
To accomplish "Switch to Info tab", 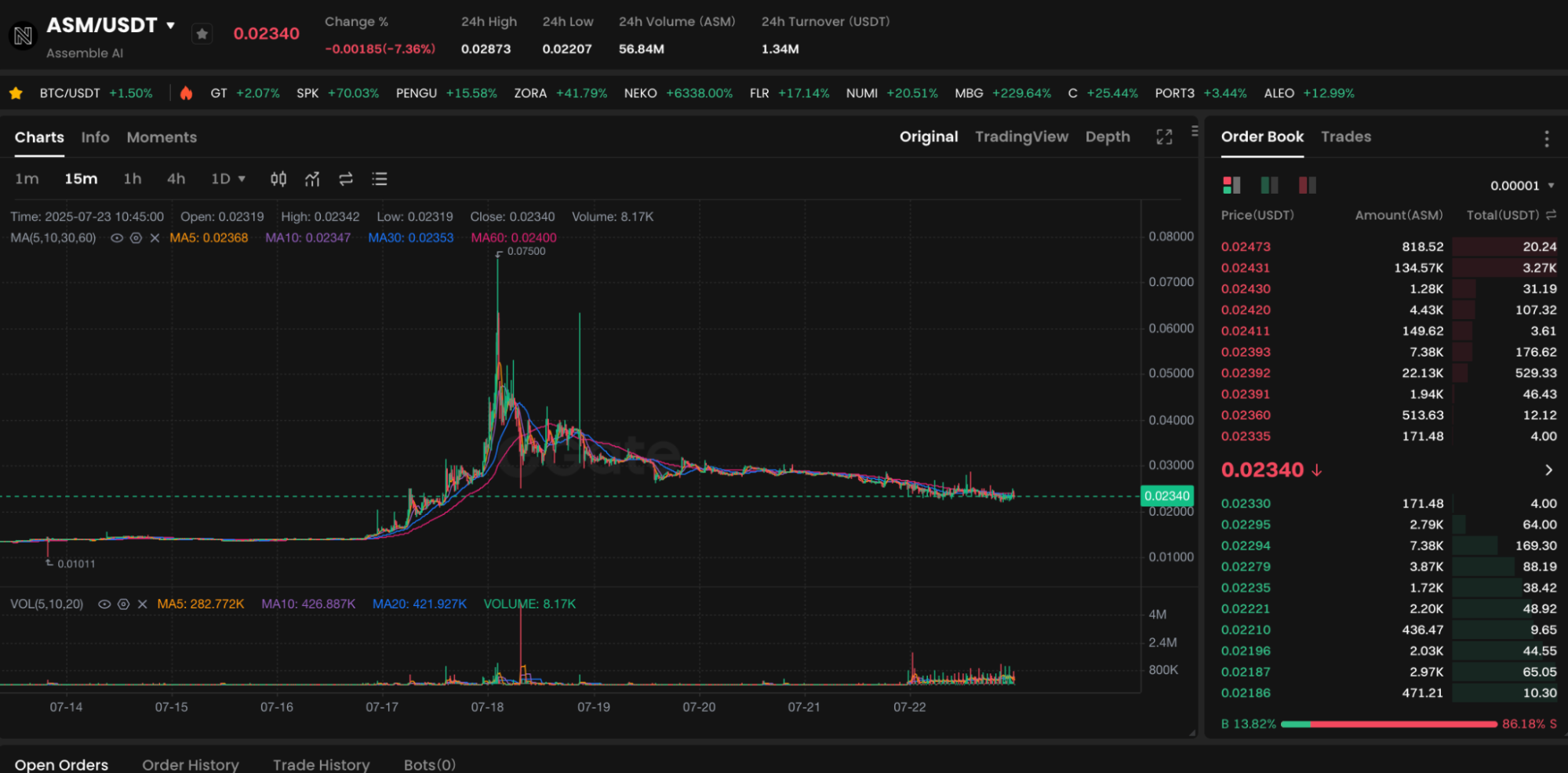I will [95, 138].
